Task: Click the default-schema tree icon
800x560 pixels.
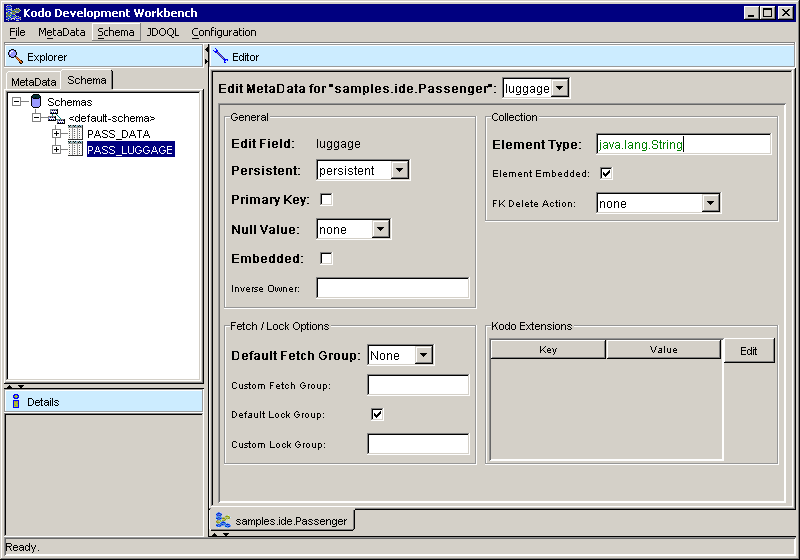Action: (x=56, y=117)
